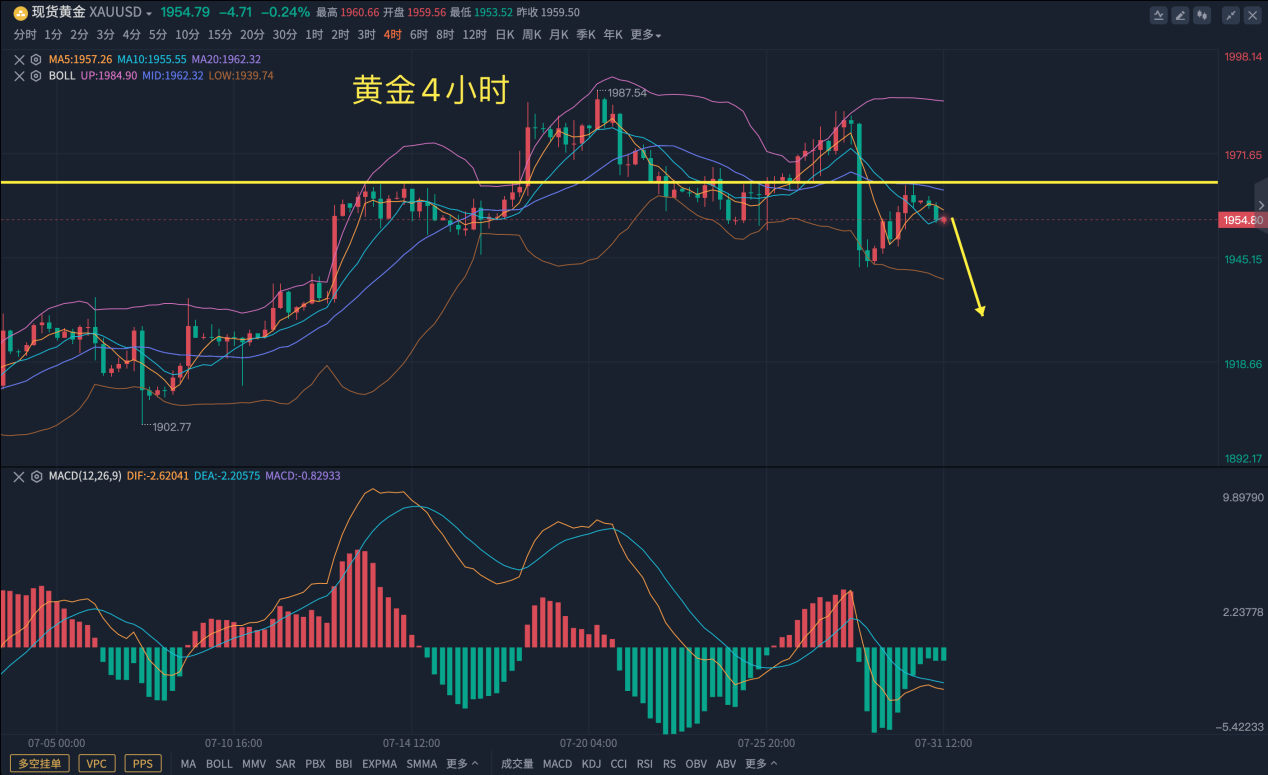Select the 1时 timeframe tab
The image size is (1268, 775).
point(314,35)
